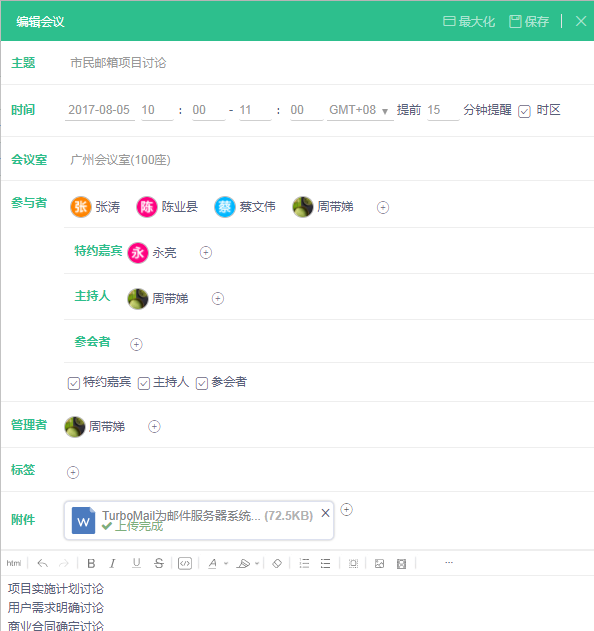Add a participant in 参与者 row
Viewport: 594px width, 631px height.
coord(383,207)
